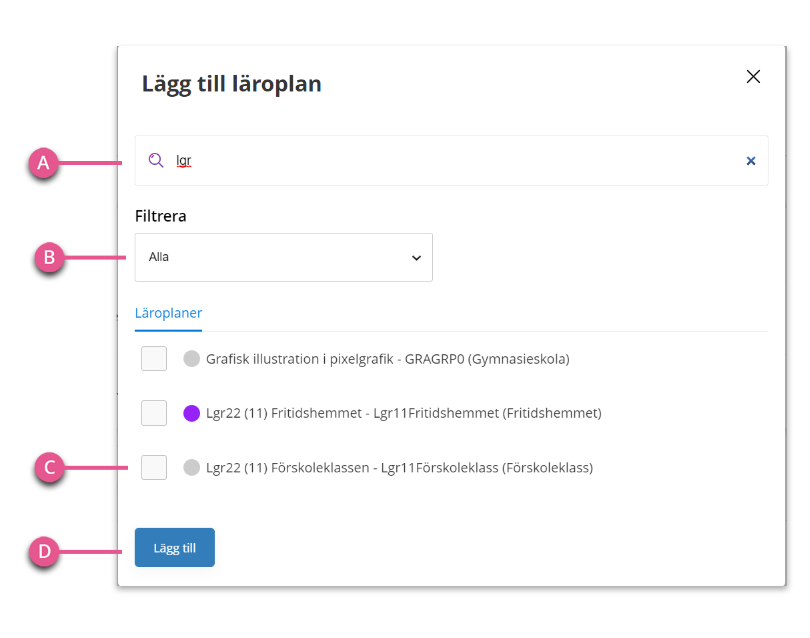Close the Lägg till läroplan dialog
This screenshot has height=638, width=810.
[753, 76]
